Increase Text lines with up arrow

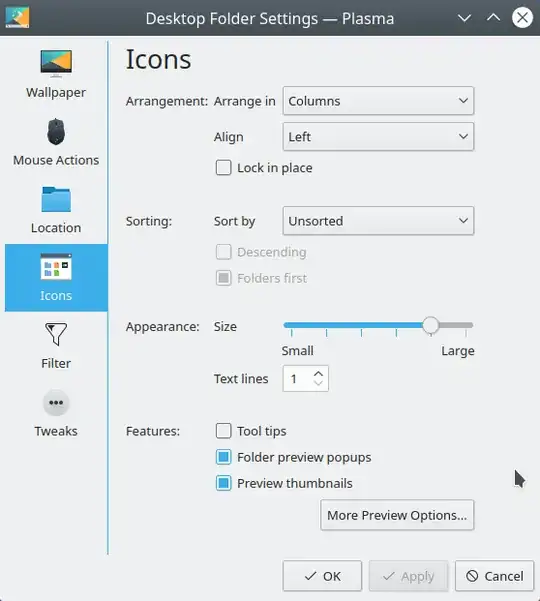318,373
